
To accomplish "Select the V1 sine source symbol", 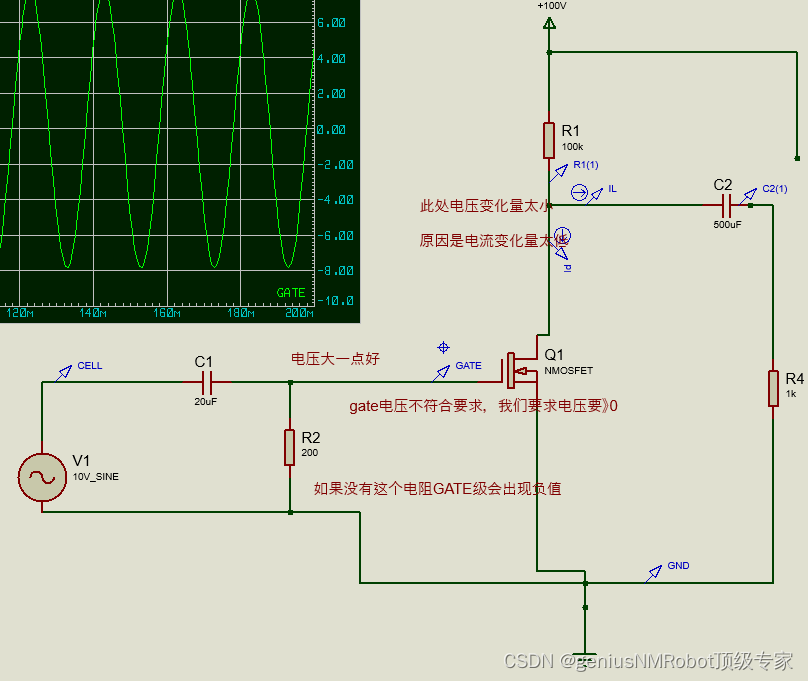I will point(42,477).
